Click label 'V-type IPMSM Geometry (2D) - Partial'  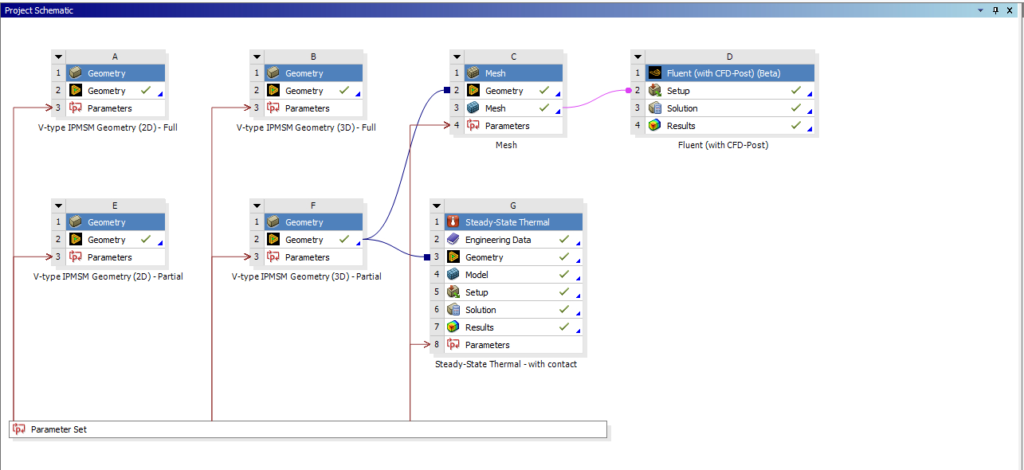click(x=108, y=276)
